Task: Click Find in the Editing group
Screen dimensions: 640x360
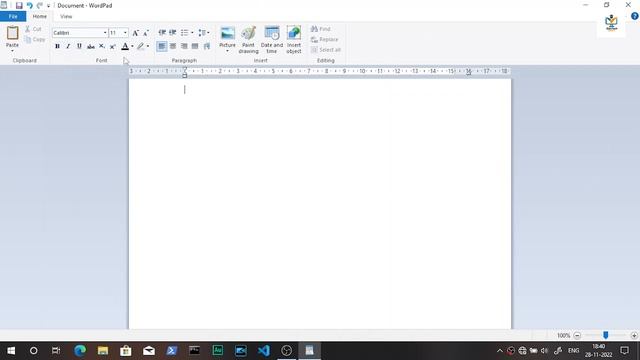Action: pos(320,29)
